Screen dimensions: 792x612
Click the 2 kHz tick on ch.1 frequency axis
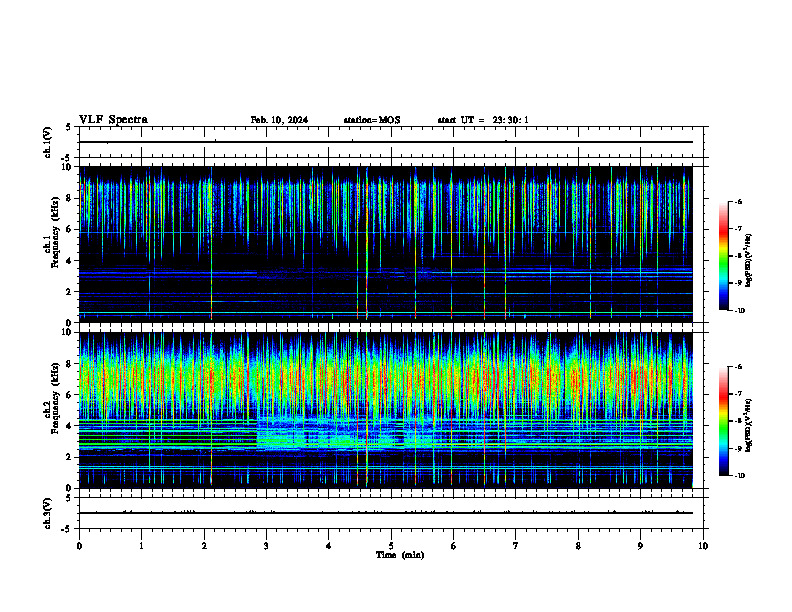(x=70, y=291)
